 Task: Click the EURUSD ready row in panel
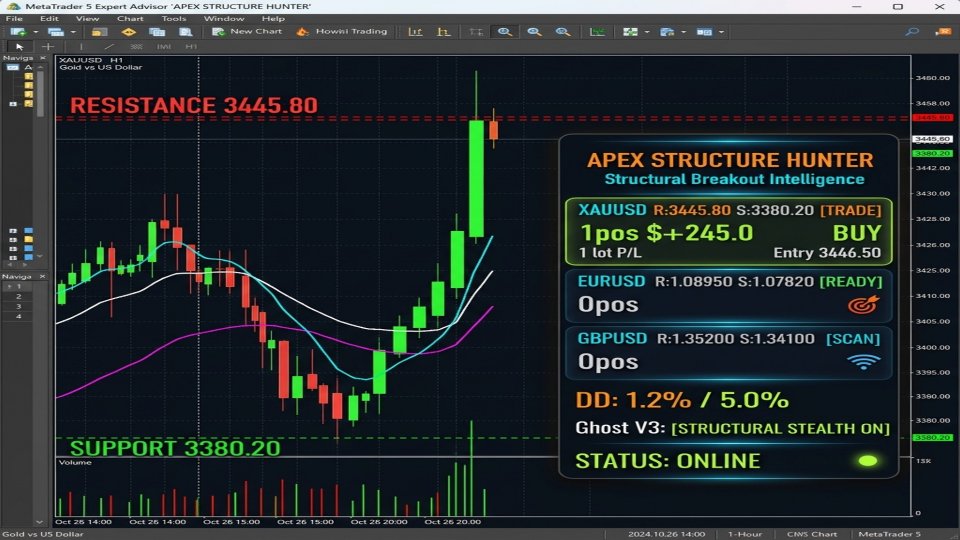(x=729, y=296)
